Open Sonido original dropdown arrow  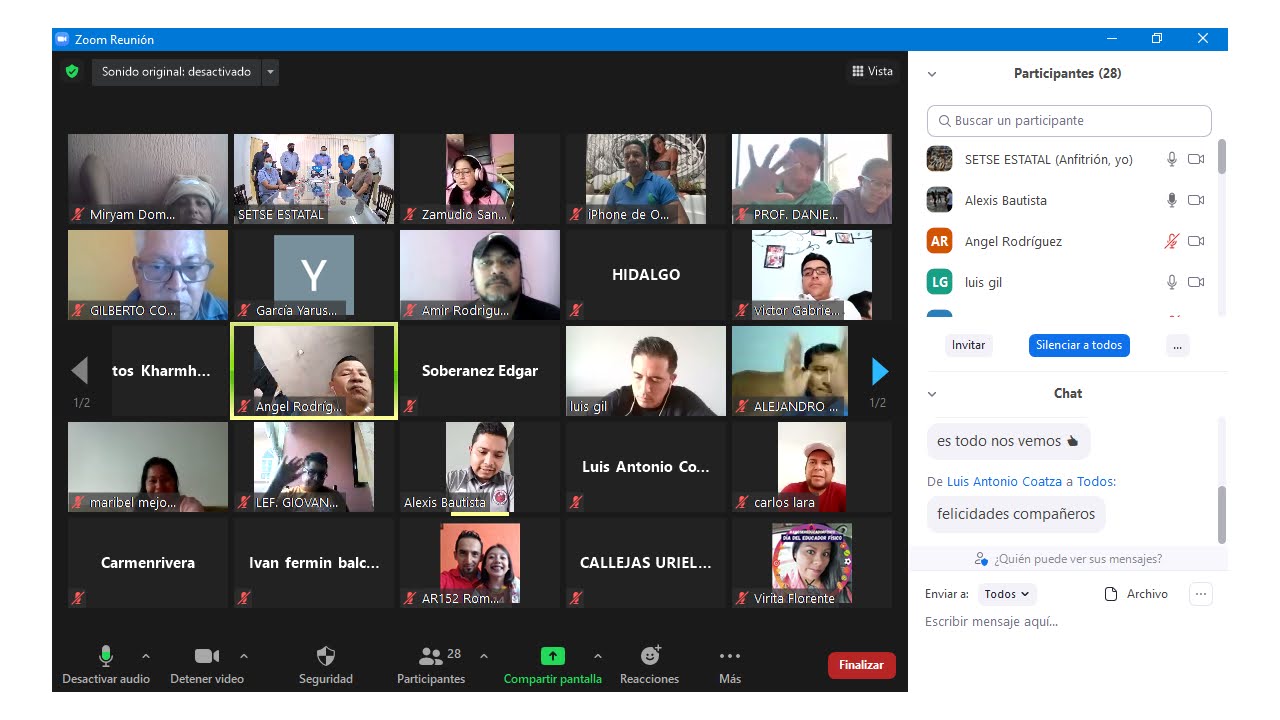tap(270, 72)
